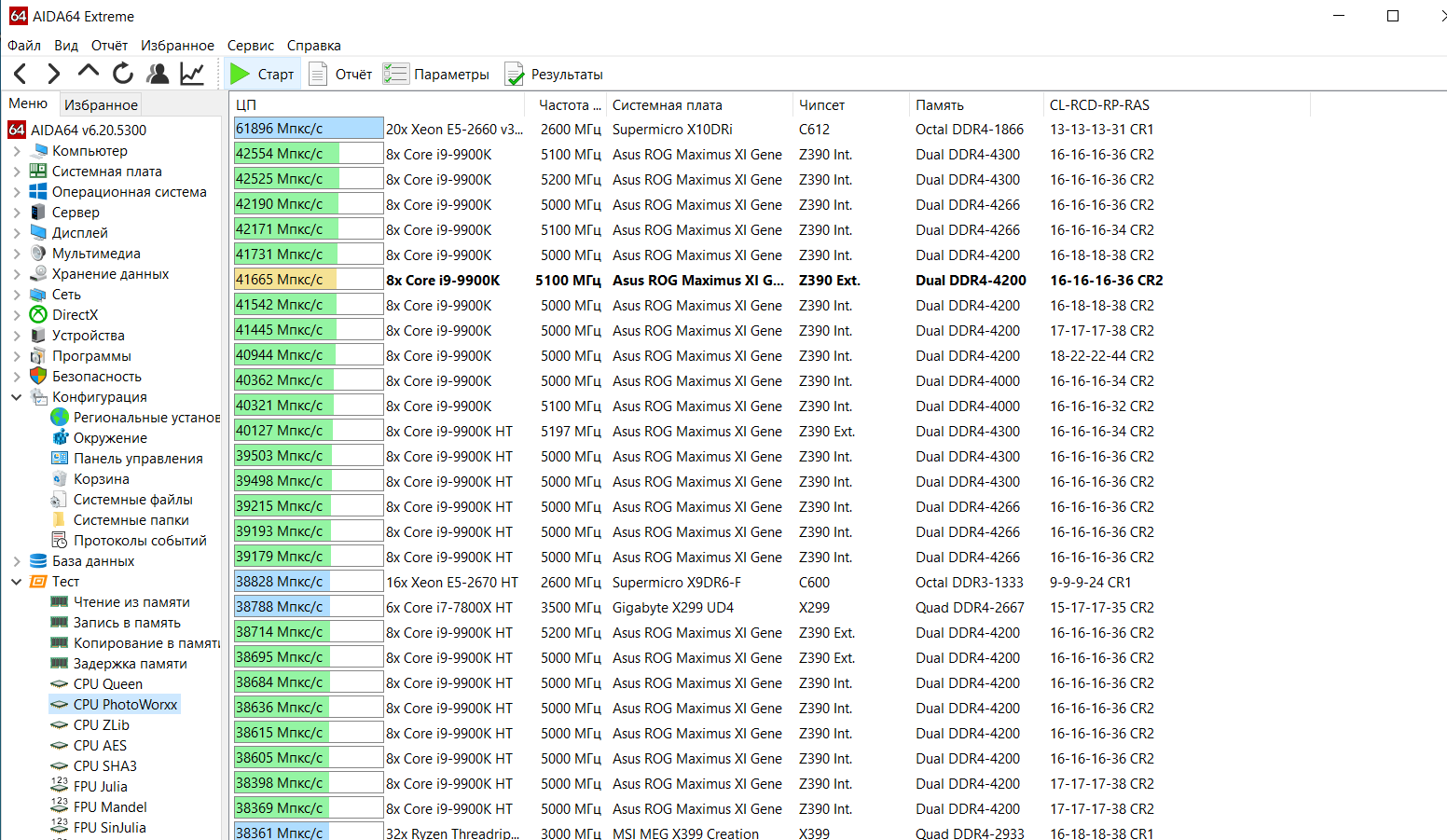Select the Программы icon in tree
Viewport: 1447px width, 840px height.
[38, 356]
